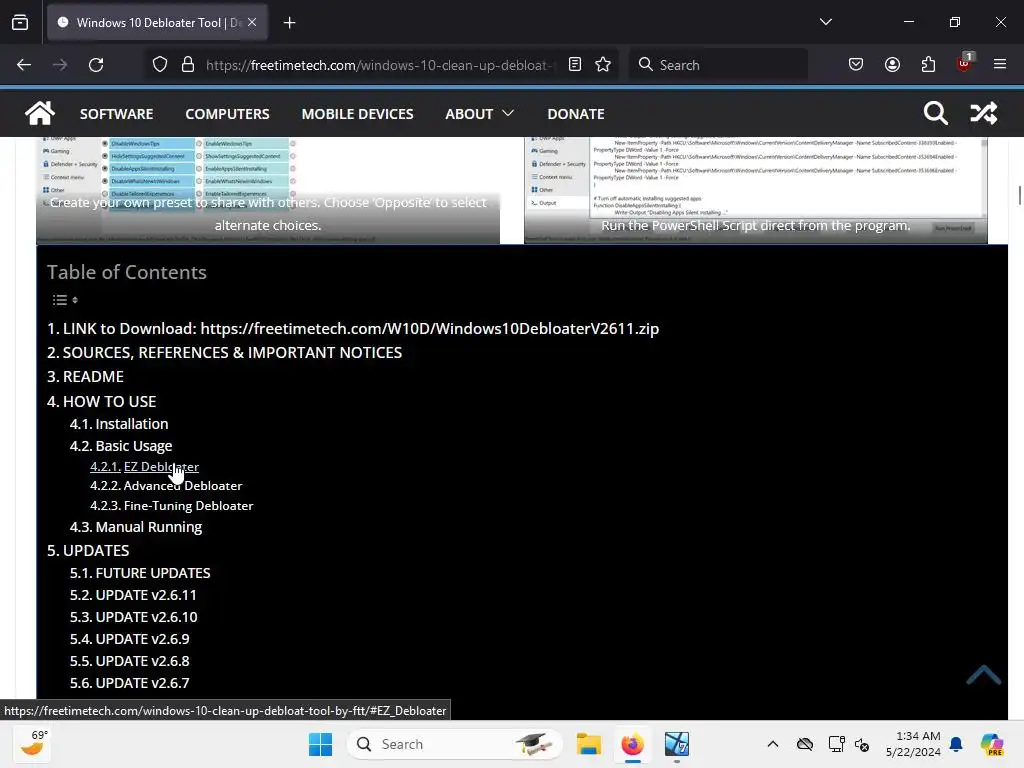Bookmark this page with the star icon

click(x=603, y=64)
